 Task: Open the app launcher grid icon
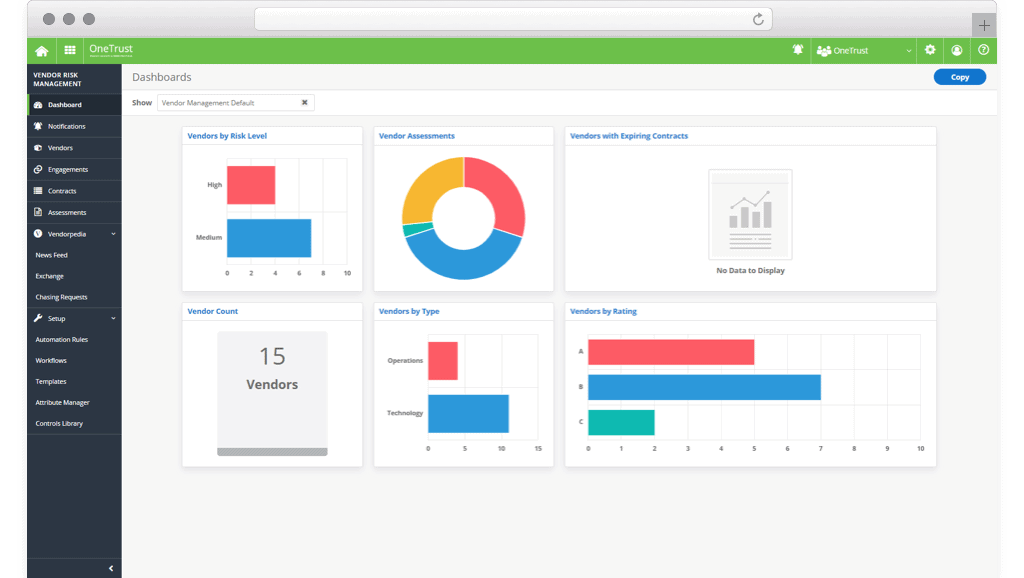(70, 51)
